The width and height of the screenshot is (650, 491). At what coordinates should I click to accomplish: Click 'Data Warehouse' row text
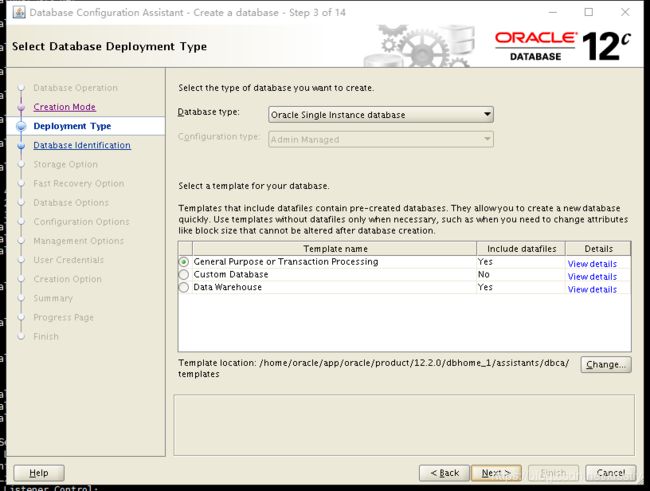pyautogui.click(x=228, y=287)
